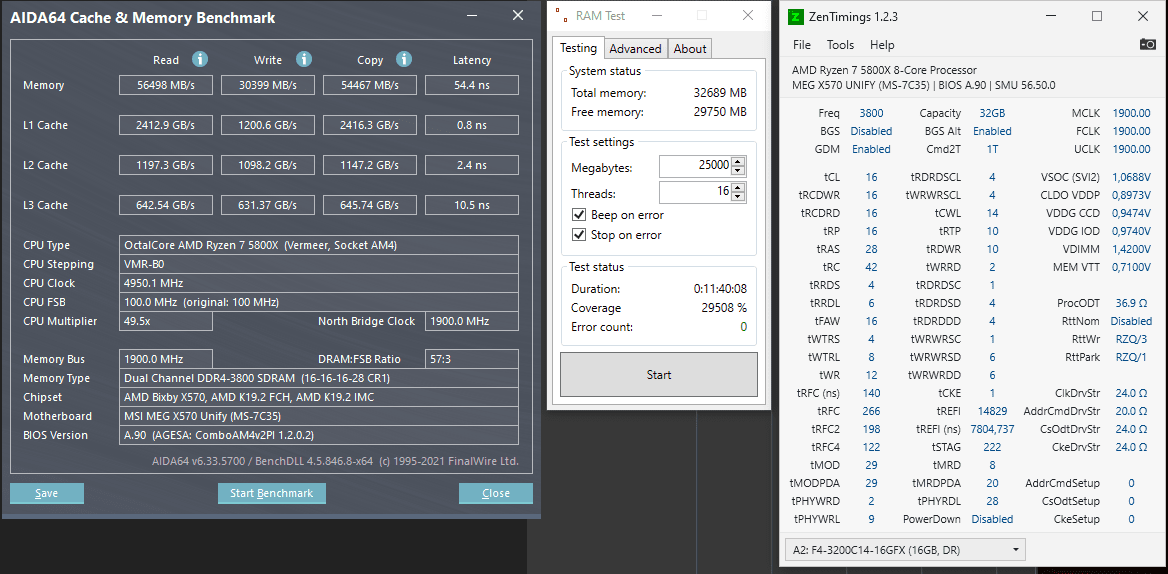Select the Memory Write 30399 MB/s field
The width and height of the screenshot is (1168, 574).
coord(268,85)
